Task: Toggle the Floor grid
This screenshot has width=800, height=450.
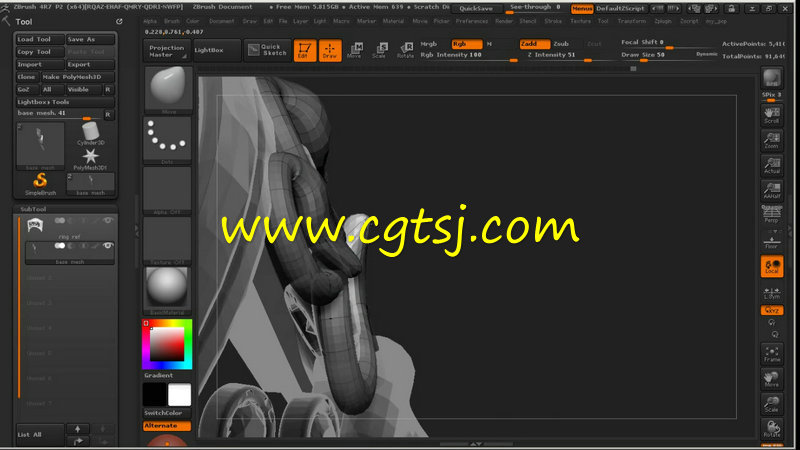Action: [771, 241]
